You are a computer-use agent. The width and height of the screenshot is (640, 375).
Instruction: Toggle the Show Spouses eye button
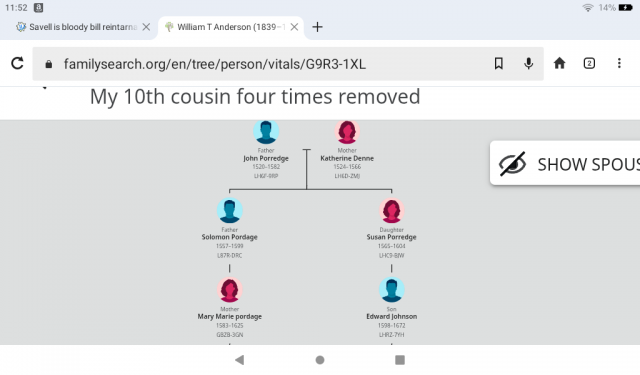(x=565, y=163)
